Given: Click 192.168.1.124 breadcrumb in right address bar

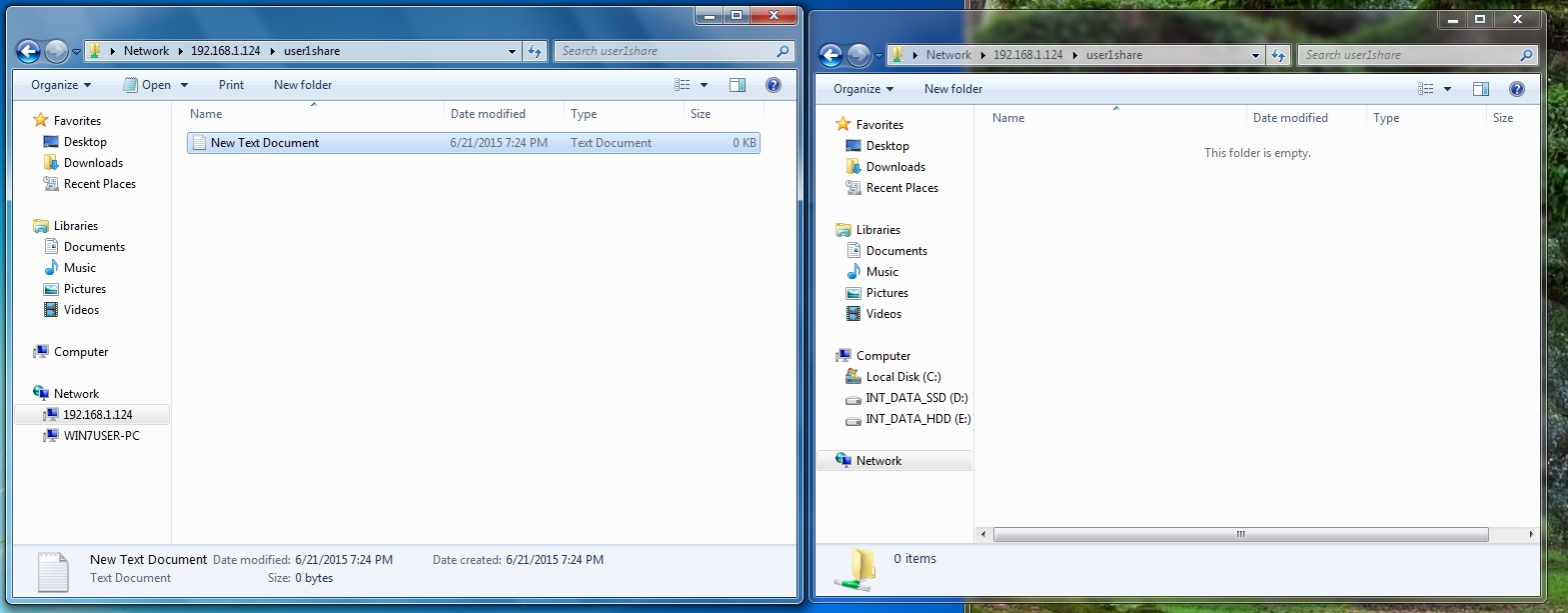Looking at the screenshot, I should pos(1027,55).
